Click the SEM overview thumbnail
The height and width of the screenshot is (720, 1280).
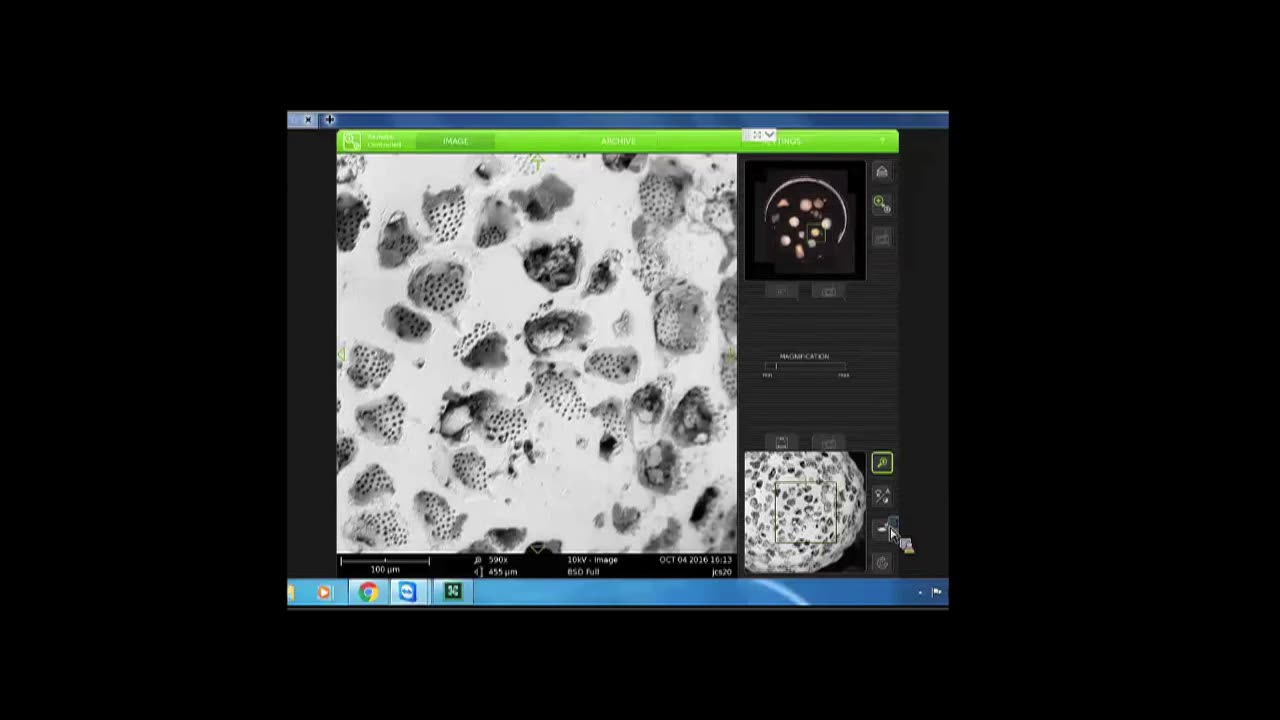point(805,513)
